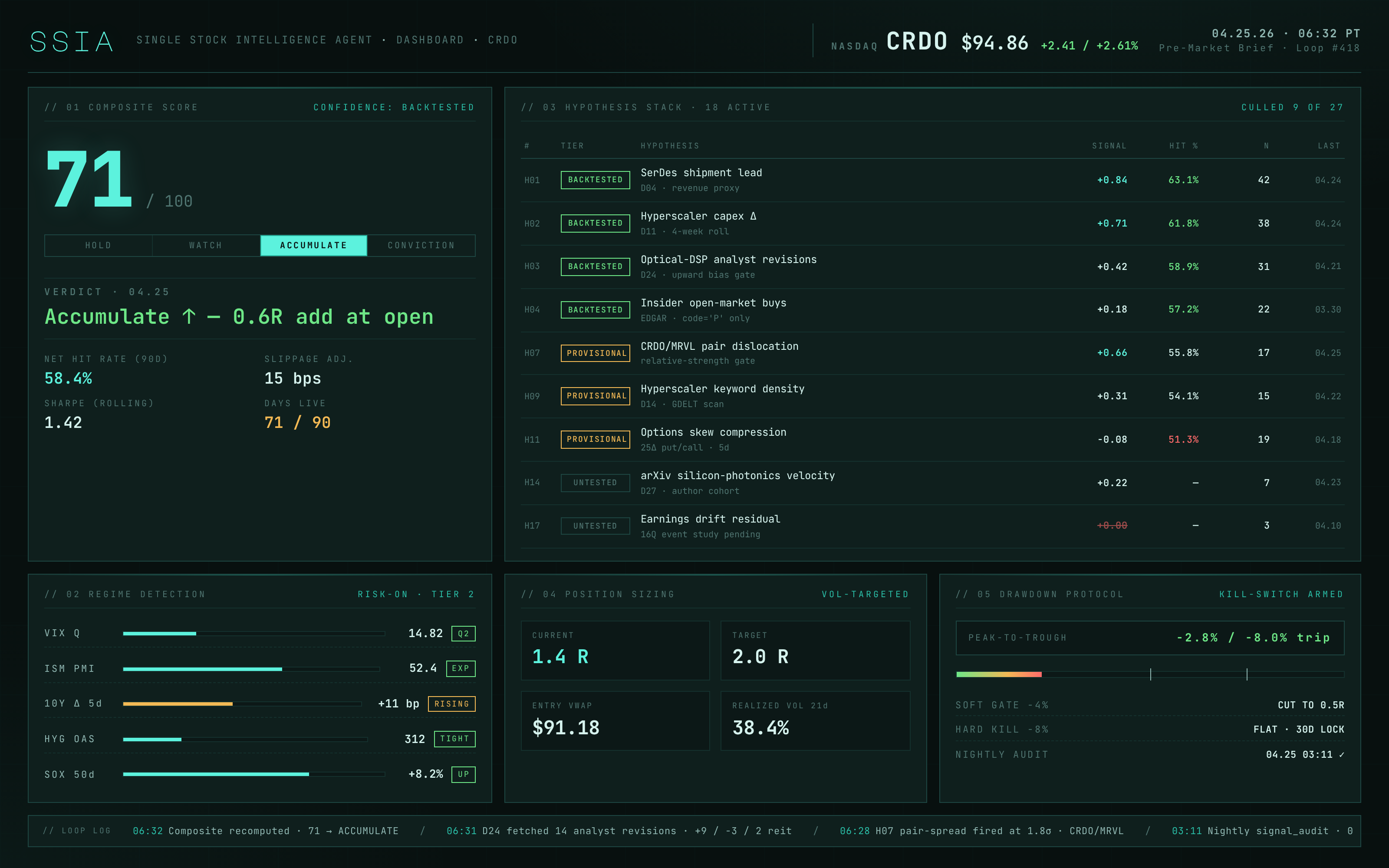Open the CONFIDENCE: BACKTESTED selector
The height and width of the screenshot is (868, 1389).
394,107
